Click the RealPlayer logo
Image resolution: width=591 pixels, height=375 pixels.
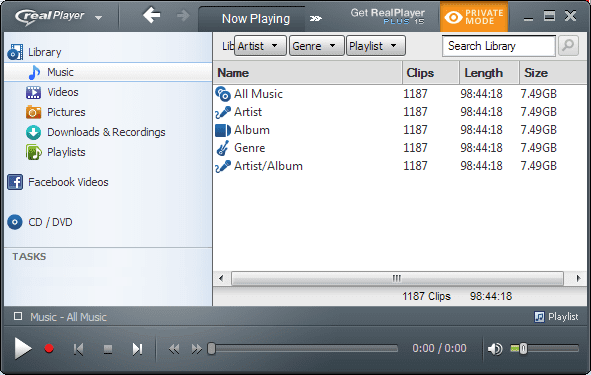coord(50,17)
